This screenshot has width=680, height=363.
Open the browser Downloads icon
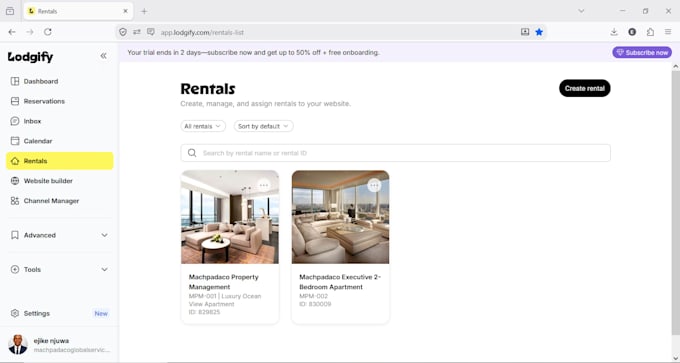point(614,32)
